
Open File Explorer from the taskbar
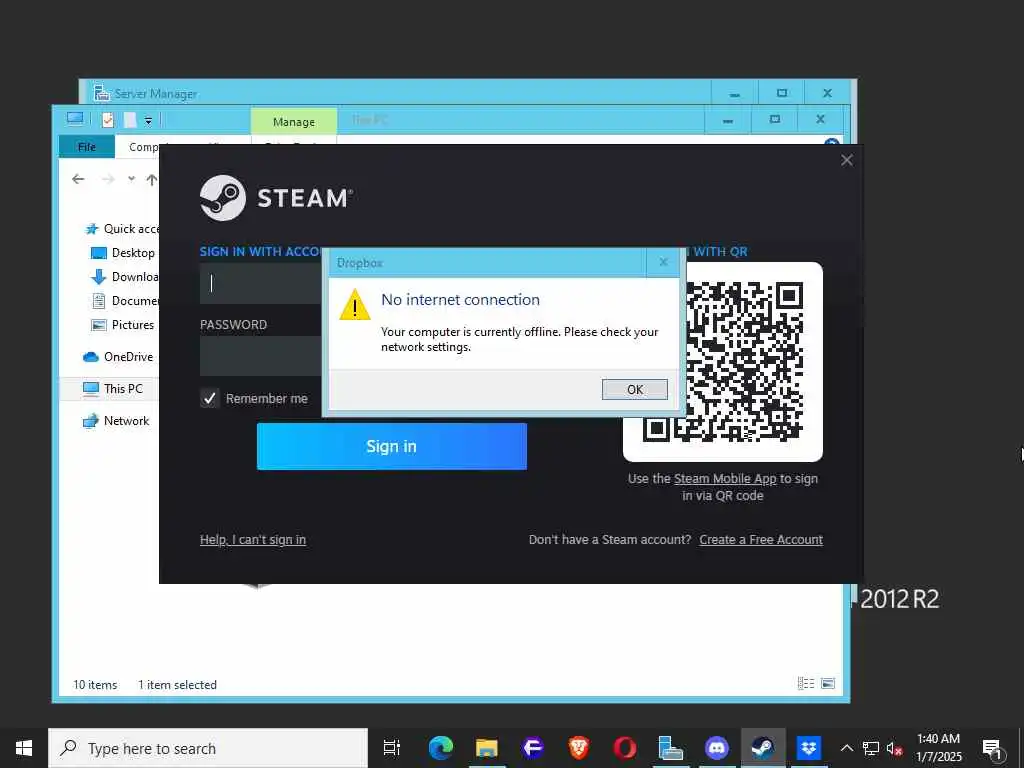487,748
